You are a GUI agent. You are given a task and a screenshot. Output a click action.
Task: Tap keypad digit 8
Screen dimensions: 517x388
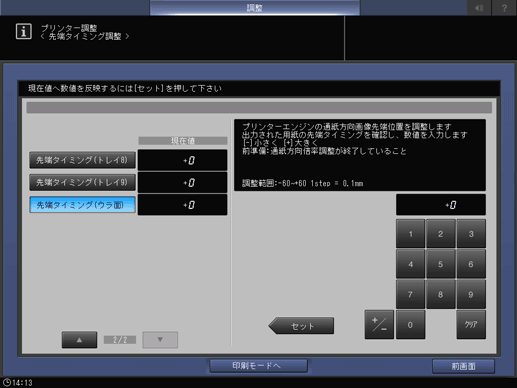[441, 294]
